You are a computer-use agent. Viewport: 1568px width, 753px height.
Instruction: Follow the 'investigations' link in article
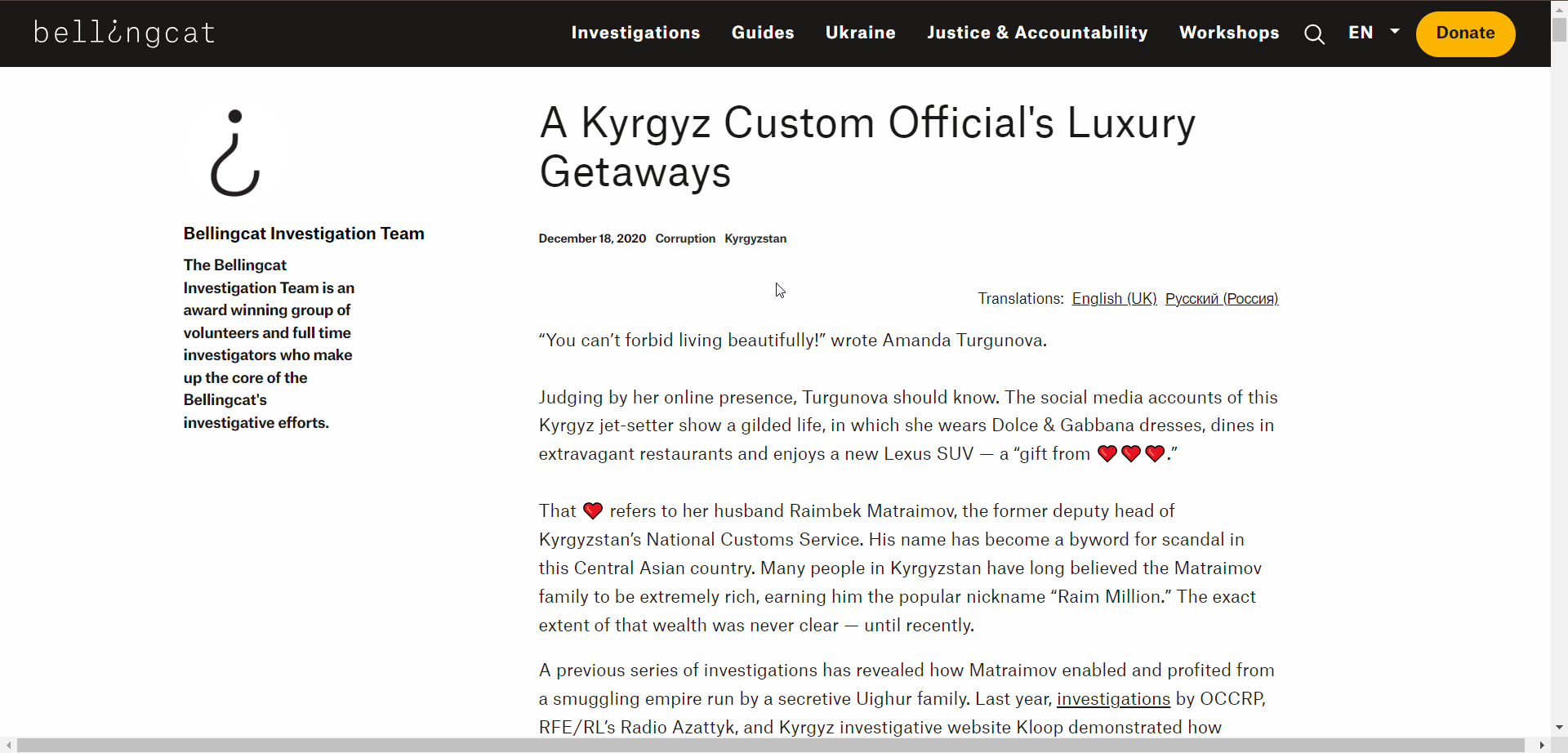(1113, 699)
